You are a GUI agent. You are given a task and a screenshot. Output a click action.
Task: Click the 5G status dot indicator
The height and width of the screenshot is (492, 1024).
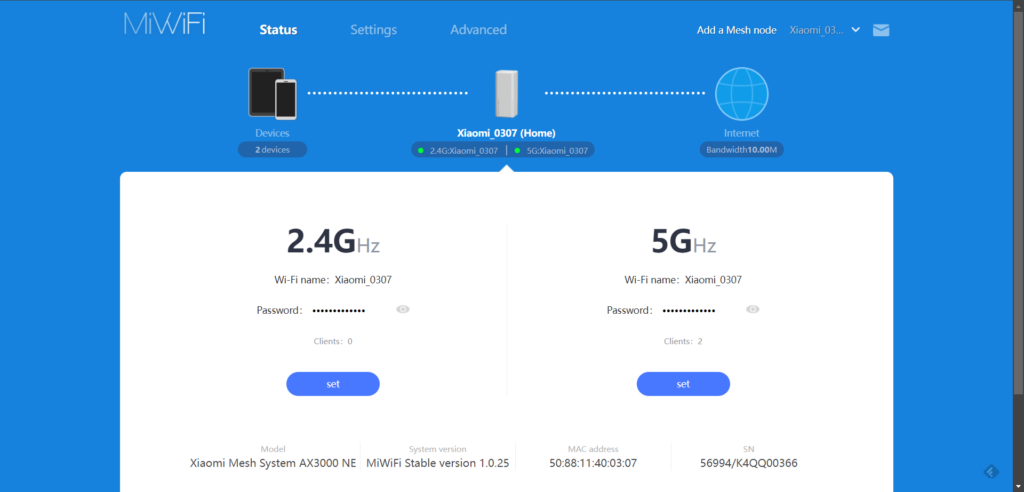coord(517,150)
